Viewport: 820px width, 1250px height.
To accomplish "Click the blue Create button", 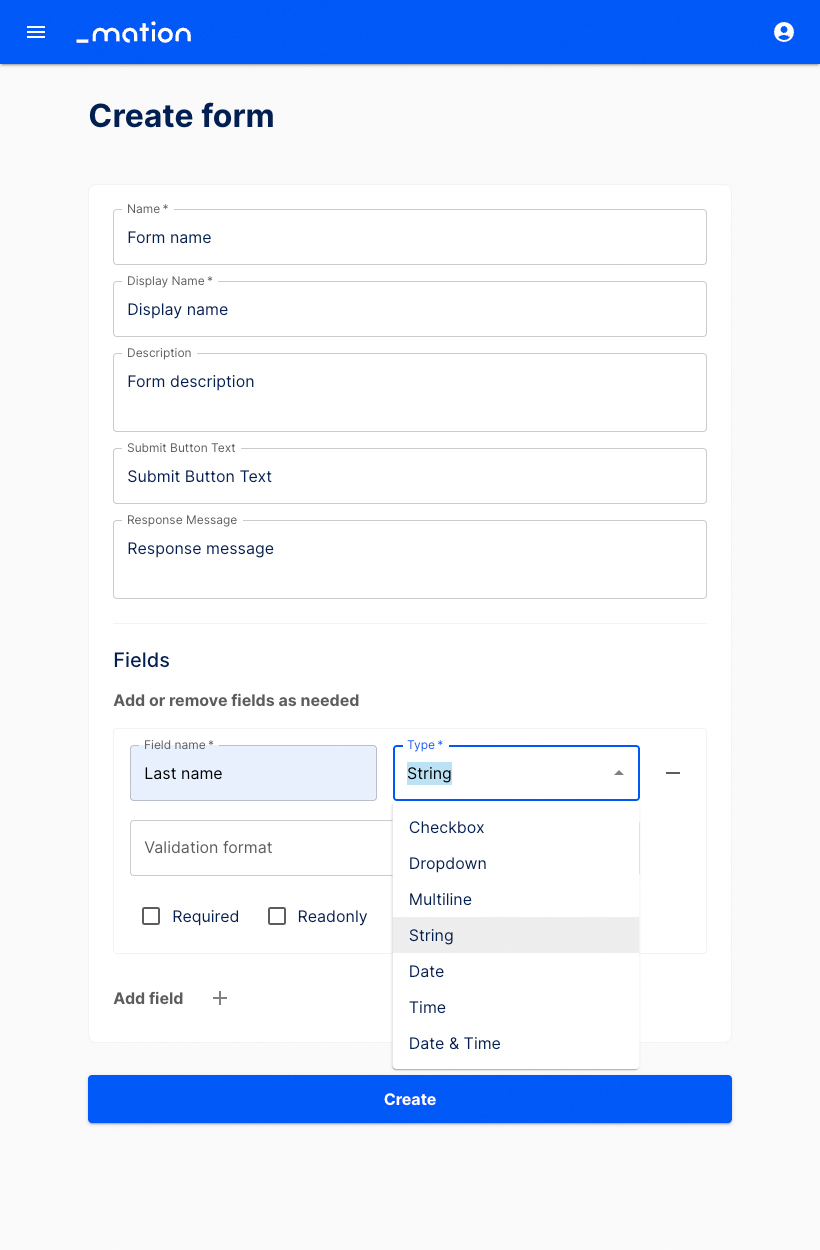I will point(410,1099).
